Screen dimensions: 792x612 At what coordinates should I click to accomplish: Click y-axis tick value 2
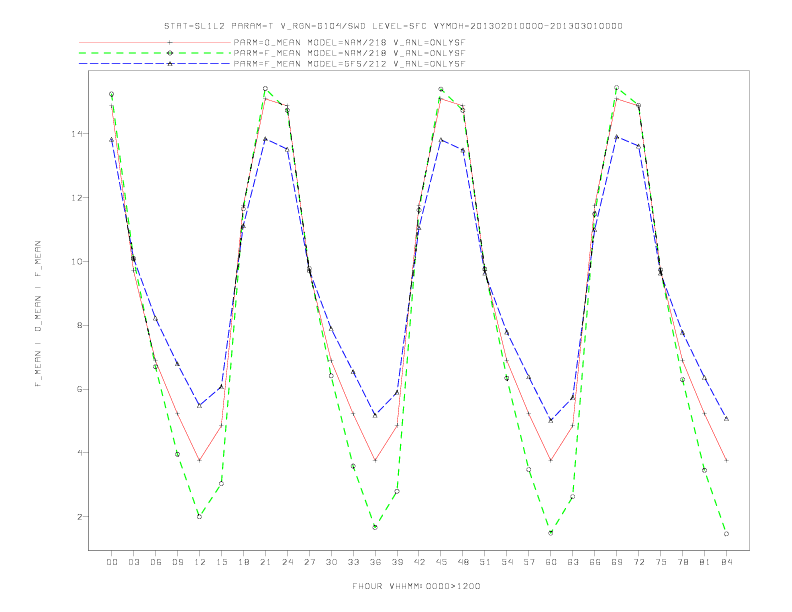coord(79,517)
